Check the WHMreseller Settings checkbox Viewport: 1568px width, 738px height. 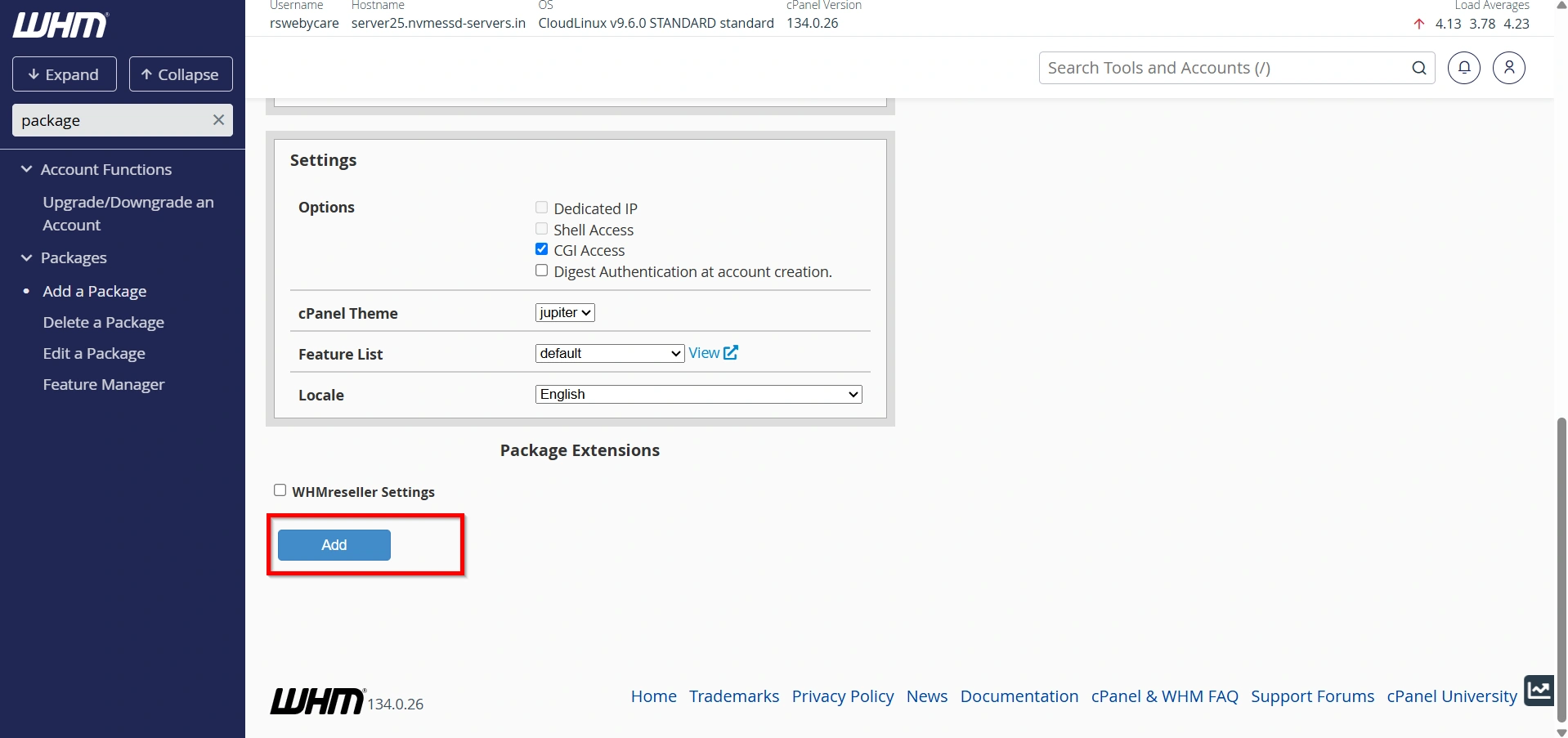pos(280,490)
